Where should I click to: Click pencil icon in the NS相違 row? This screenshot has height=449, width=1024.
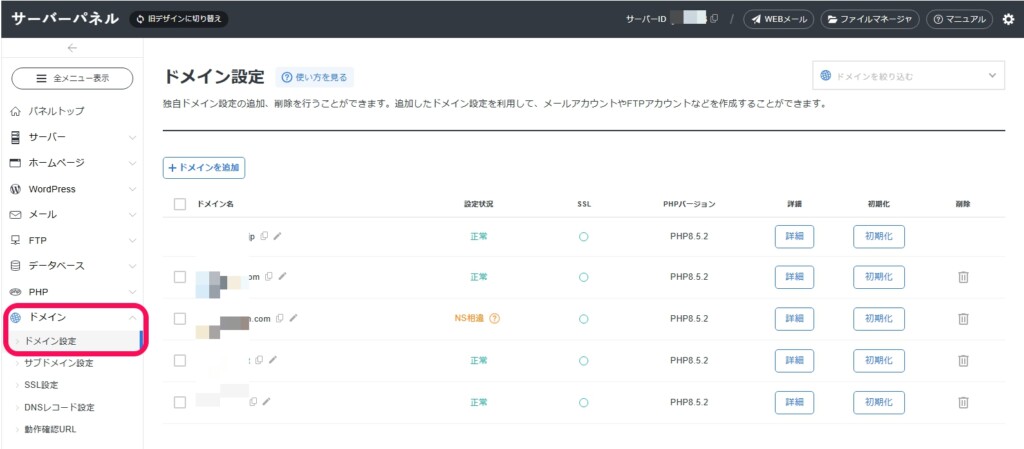pos(293,318)
